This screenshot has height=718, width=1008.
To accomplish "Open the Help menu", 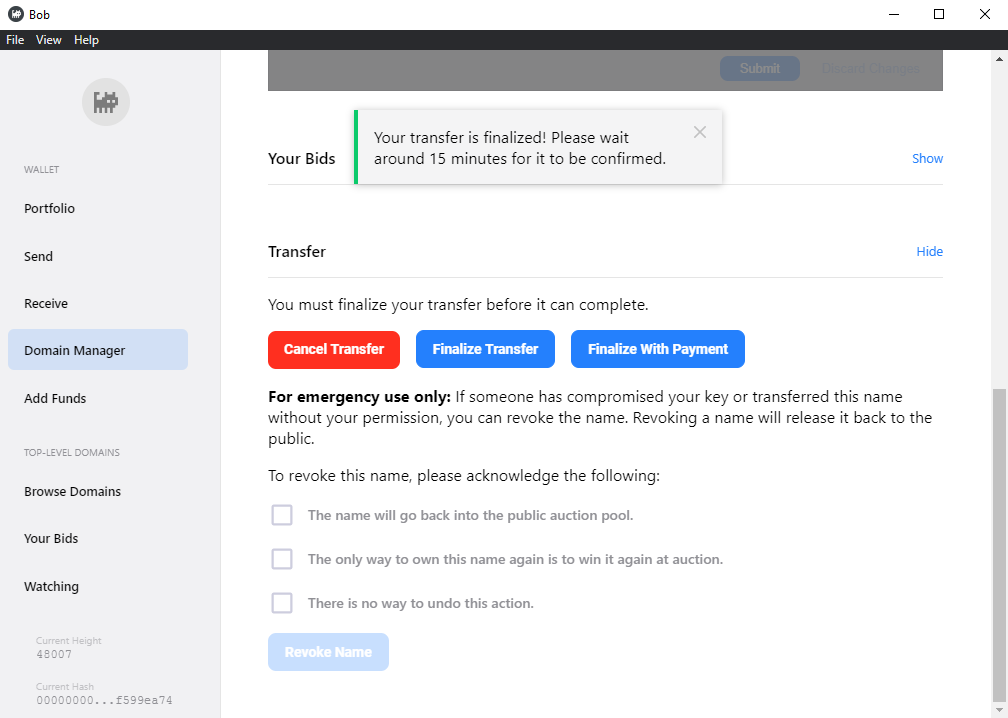I will pos(86,40).
